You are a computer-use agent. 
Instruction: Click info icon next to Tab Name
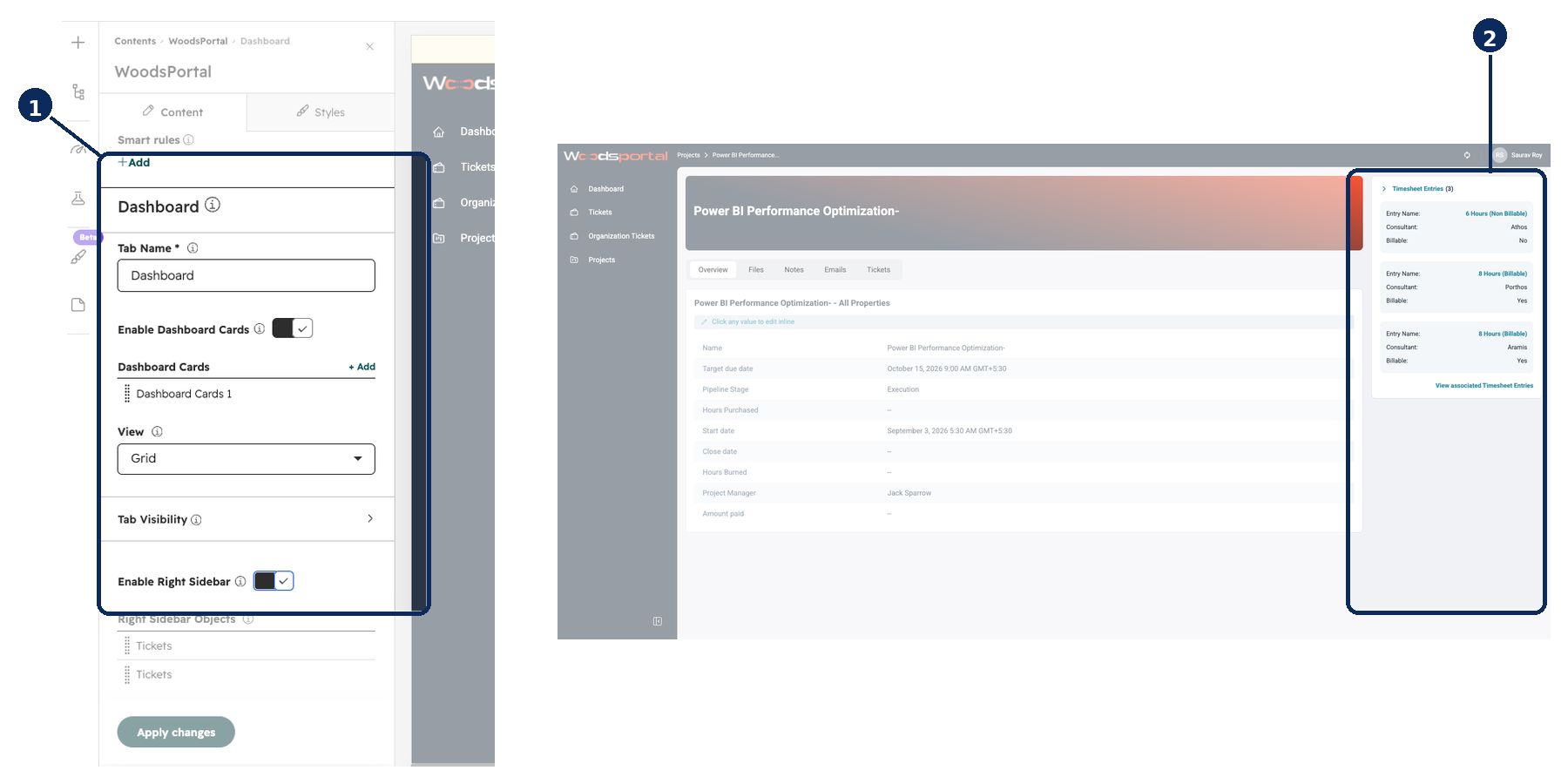click(x=193, y=248)
